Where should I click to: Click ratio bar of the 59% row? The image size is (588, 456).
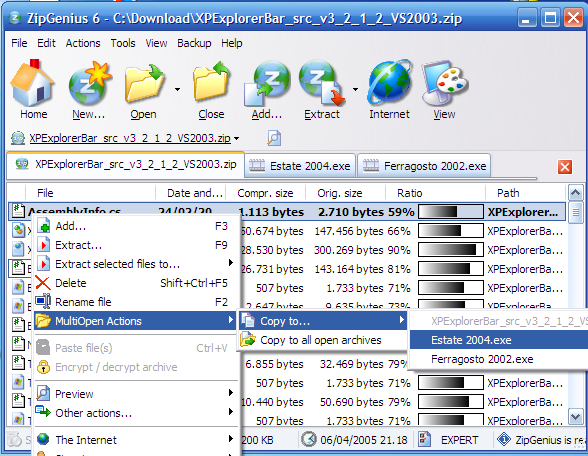point(450,212)
